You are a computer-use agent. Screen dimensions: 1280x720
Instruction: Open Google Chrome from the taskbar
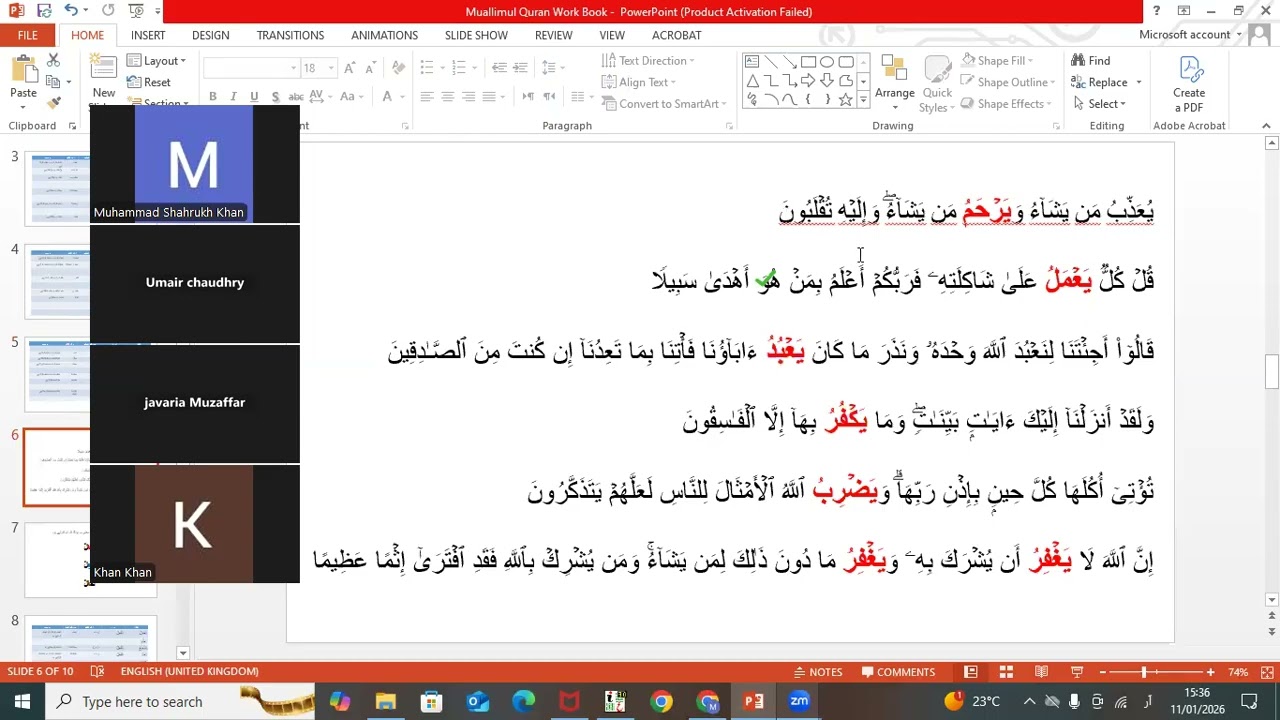point(661,701)
